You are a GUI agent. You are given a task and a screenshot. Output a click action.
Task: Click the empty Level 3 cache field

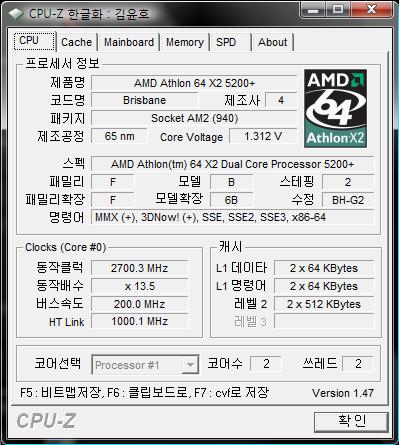coord(324,321)
